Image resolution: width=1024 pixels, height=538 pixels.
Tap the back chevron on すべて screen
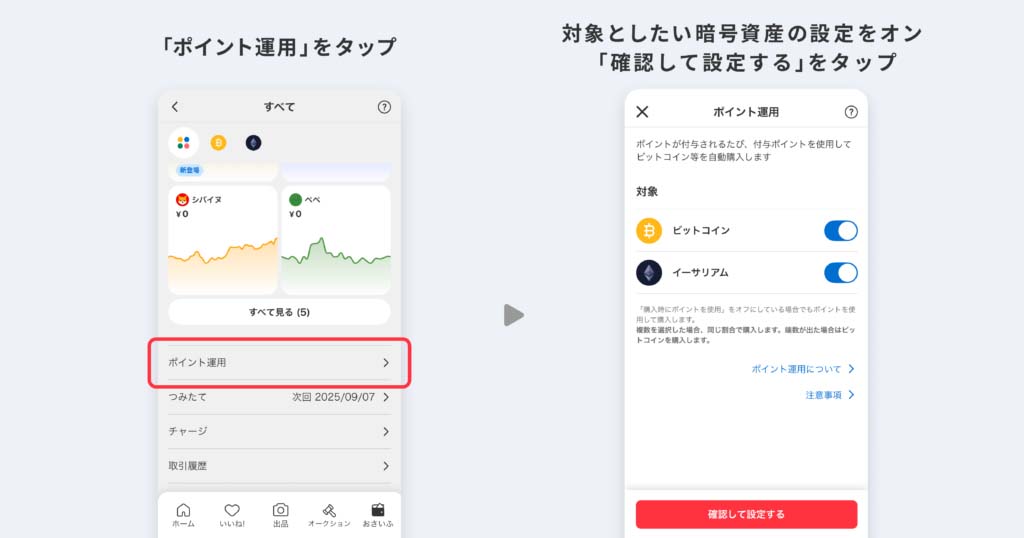tap(174, 106)
